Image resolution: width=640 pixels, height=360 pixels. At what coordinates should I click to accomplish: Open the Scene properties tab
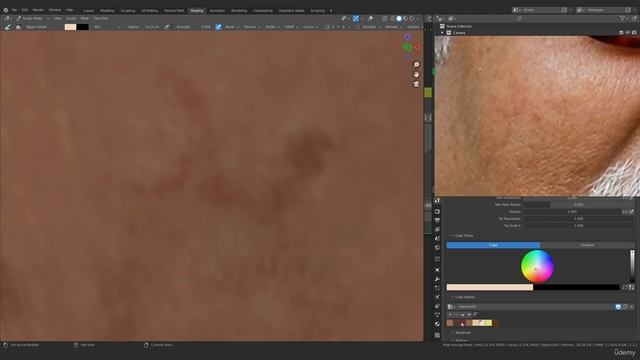pyautogui.click(x=437, y=238)
